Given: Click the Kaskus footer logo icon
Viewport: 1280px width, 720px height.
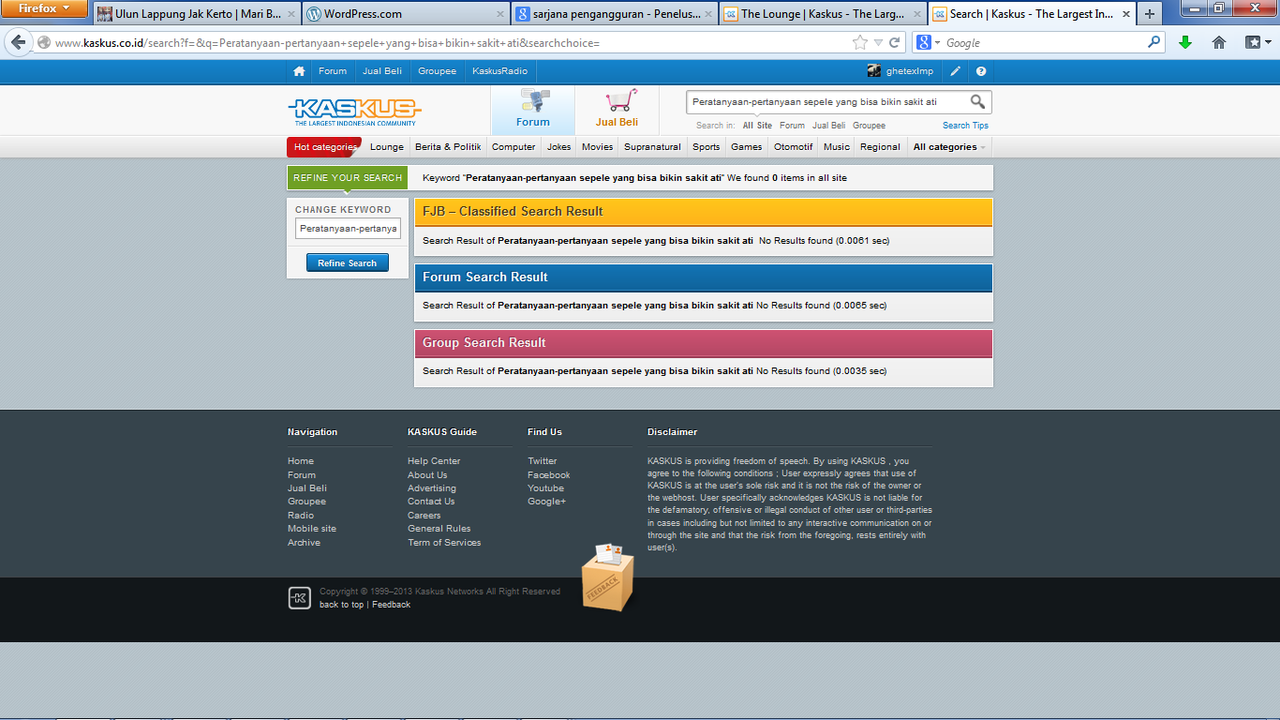Looking at the screenshot, I should [299, 598].
